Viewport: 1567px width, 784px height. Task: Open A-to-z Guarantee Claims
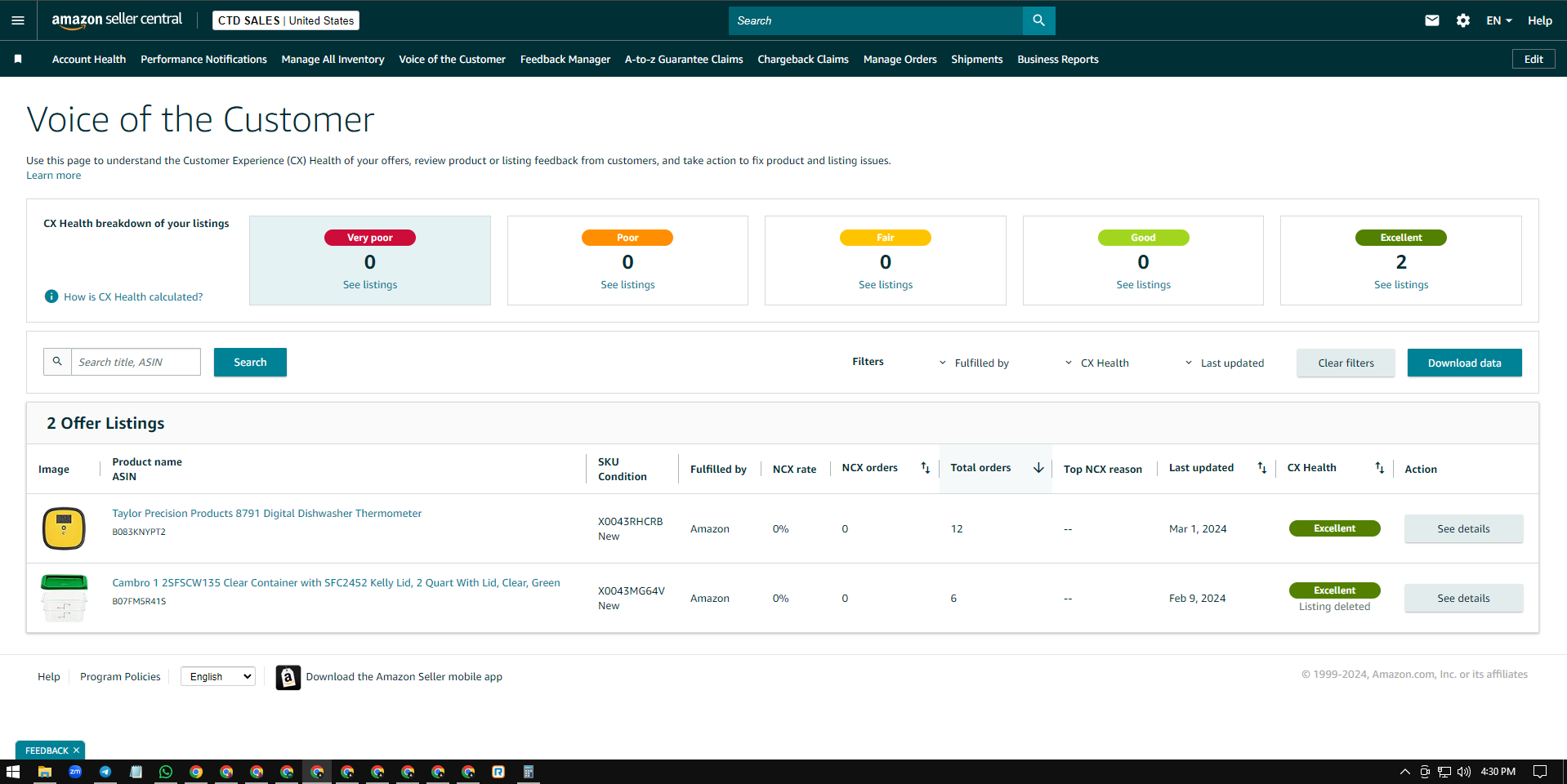684,59
